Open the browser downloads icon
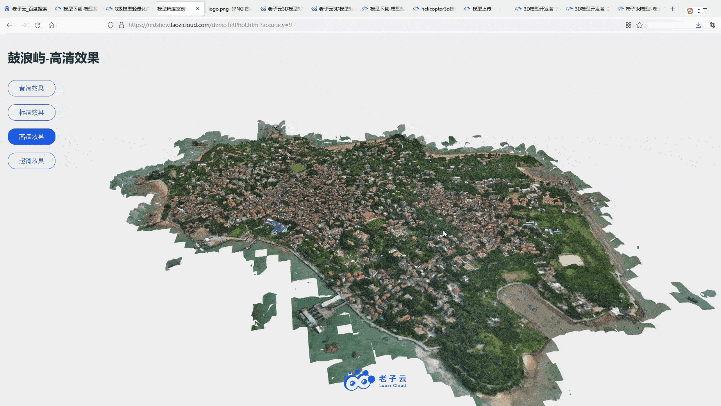 tap(698, 25)
